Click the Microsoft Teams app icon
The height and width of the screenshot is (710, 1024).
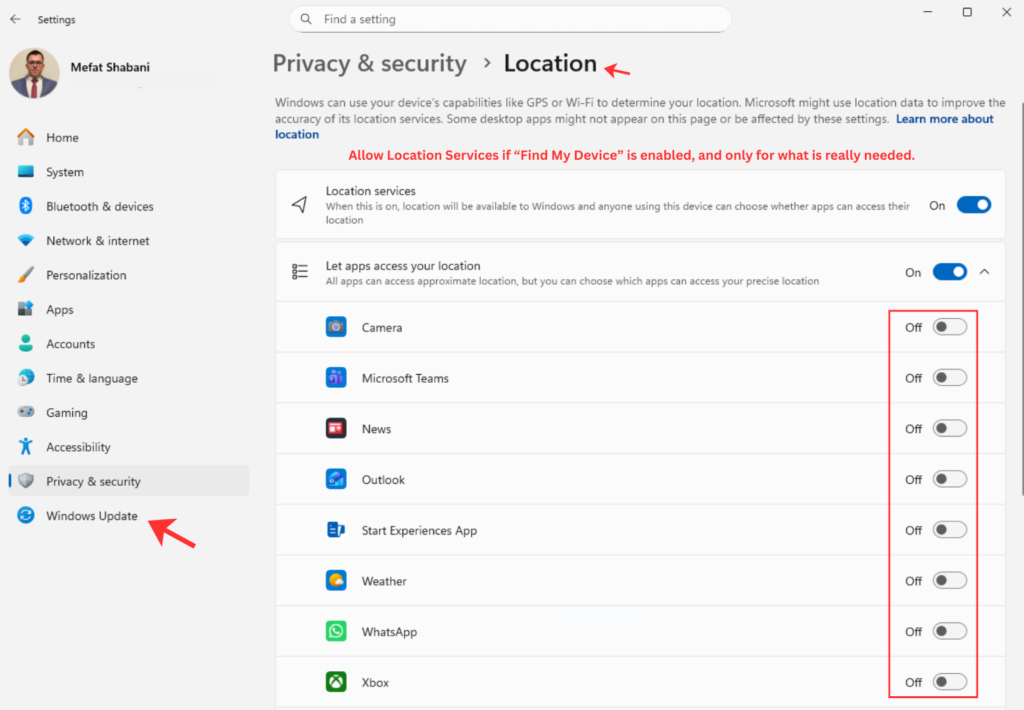336,378
